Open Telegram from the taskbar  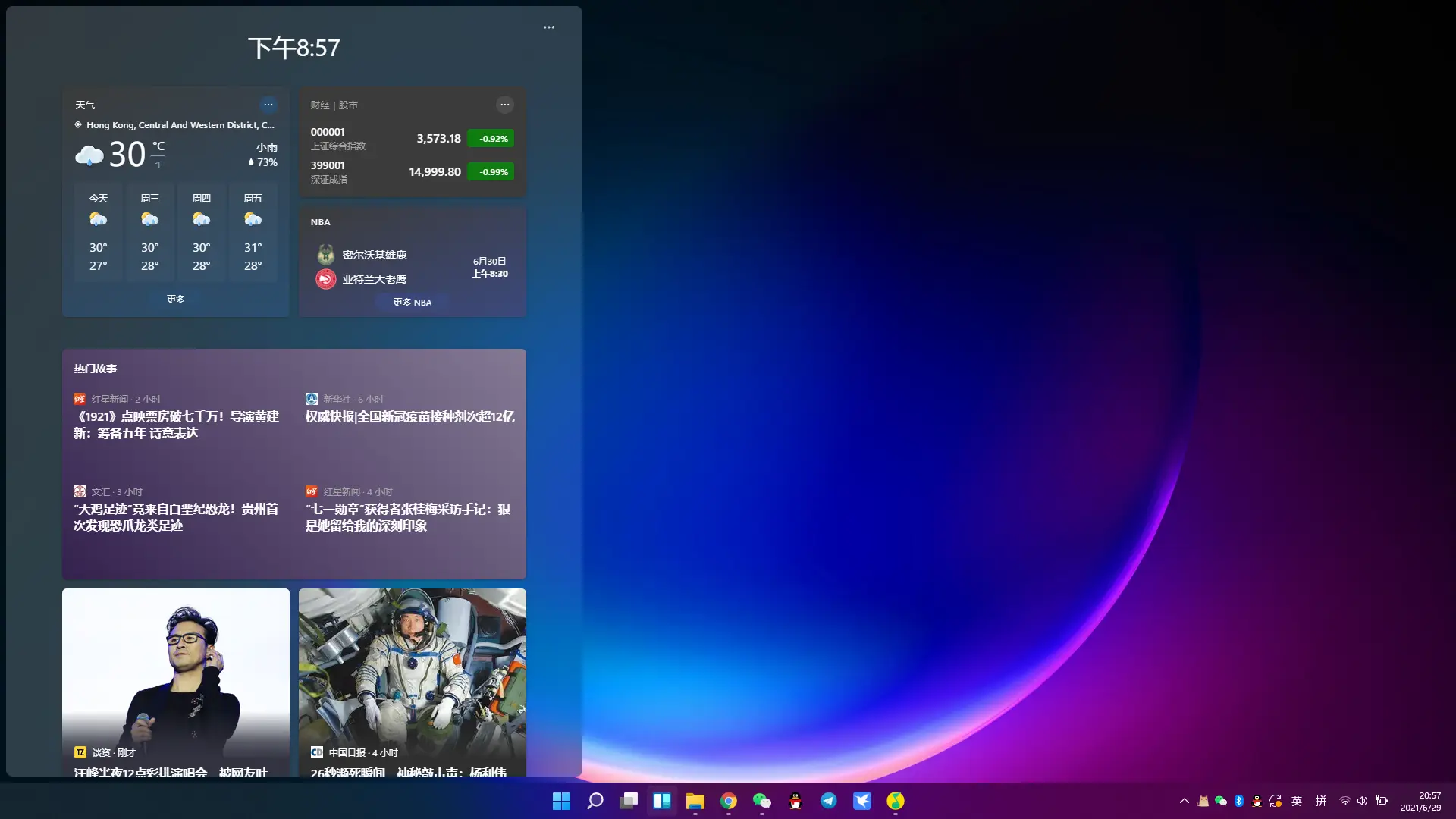[829, 801]
